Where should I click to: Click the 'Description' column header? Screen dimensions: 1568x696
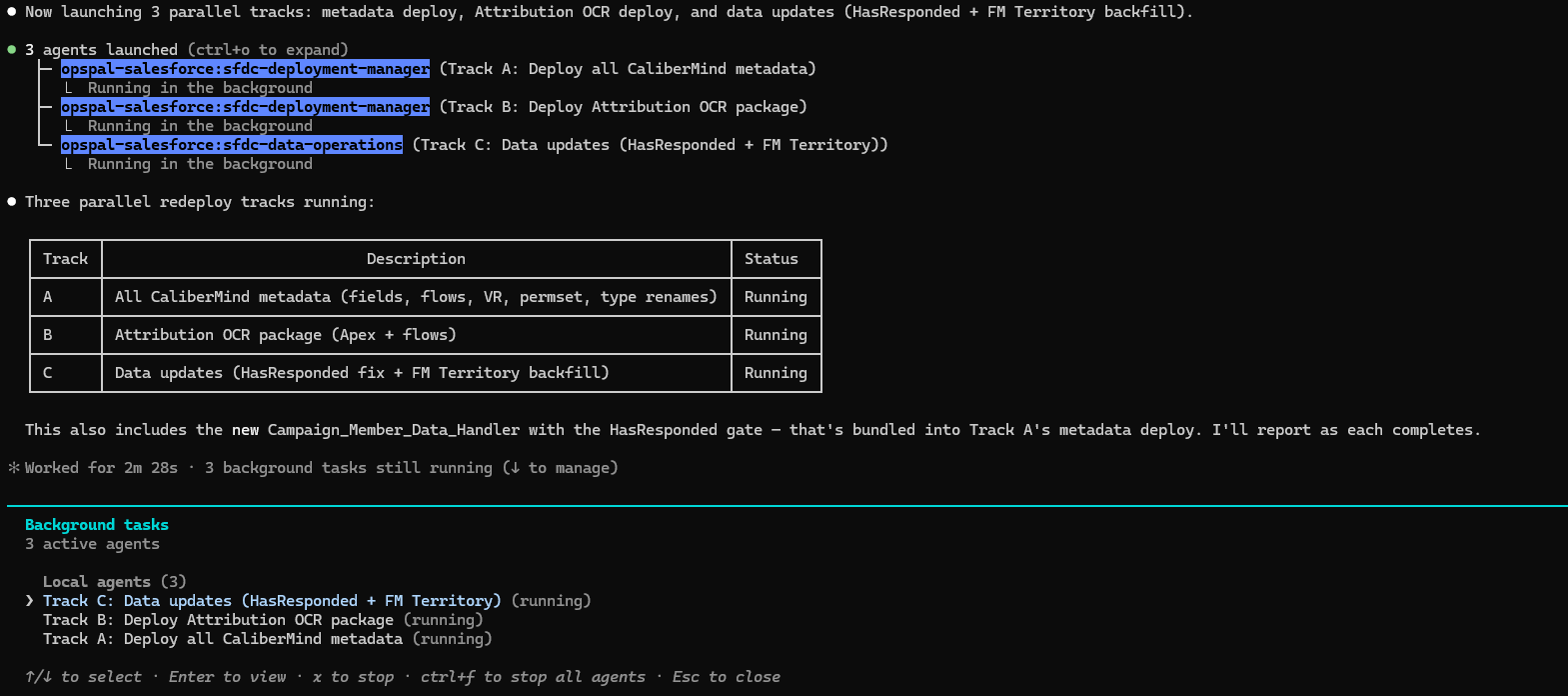click(416, 259)
